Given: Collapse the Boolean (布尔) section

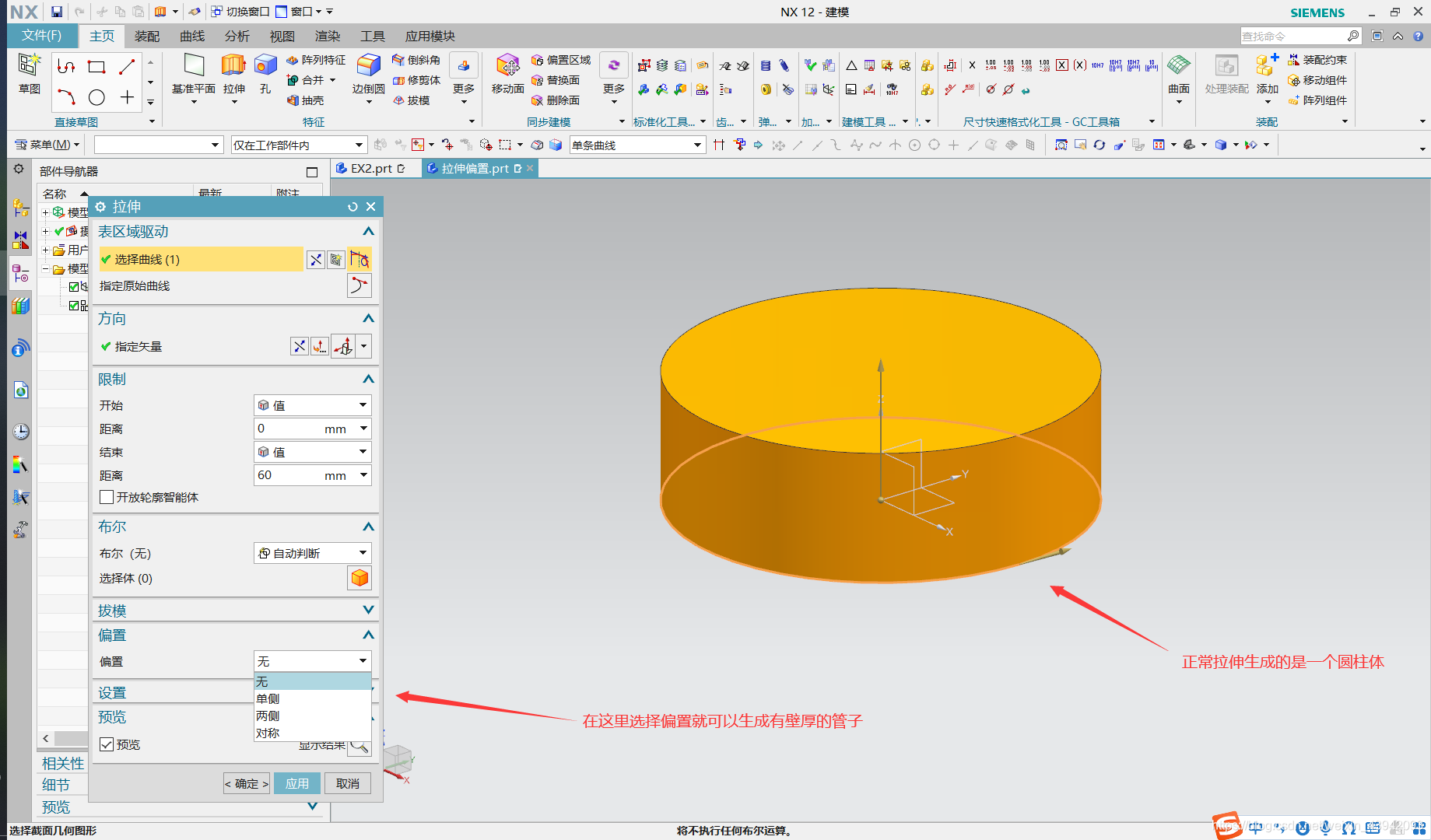Looking at the screenshot, I should coord(369,527).
